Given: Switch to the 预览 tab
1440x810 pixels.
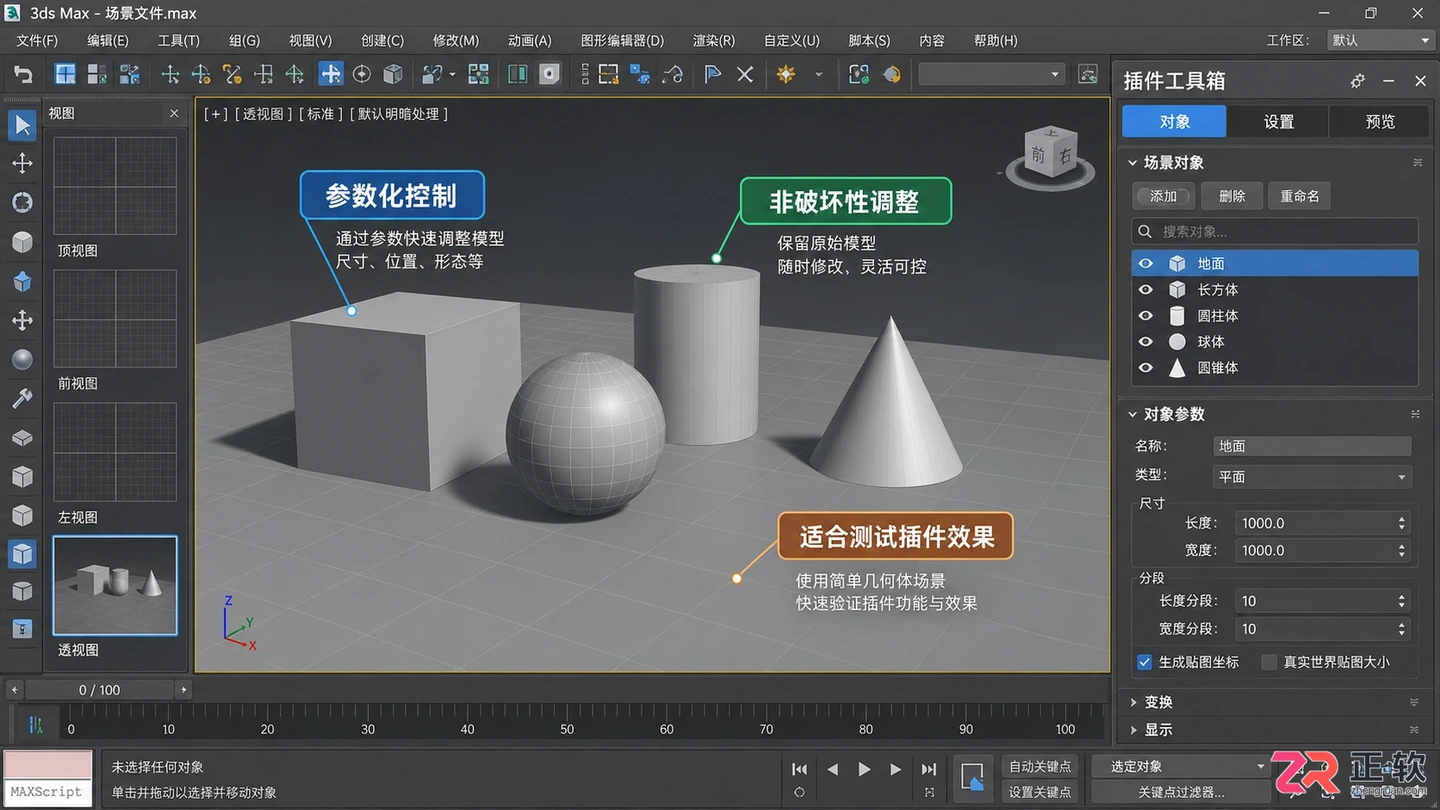Looking at the screenshot, I should click(1380, 121).
